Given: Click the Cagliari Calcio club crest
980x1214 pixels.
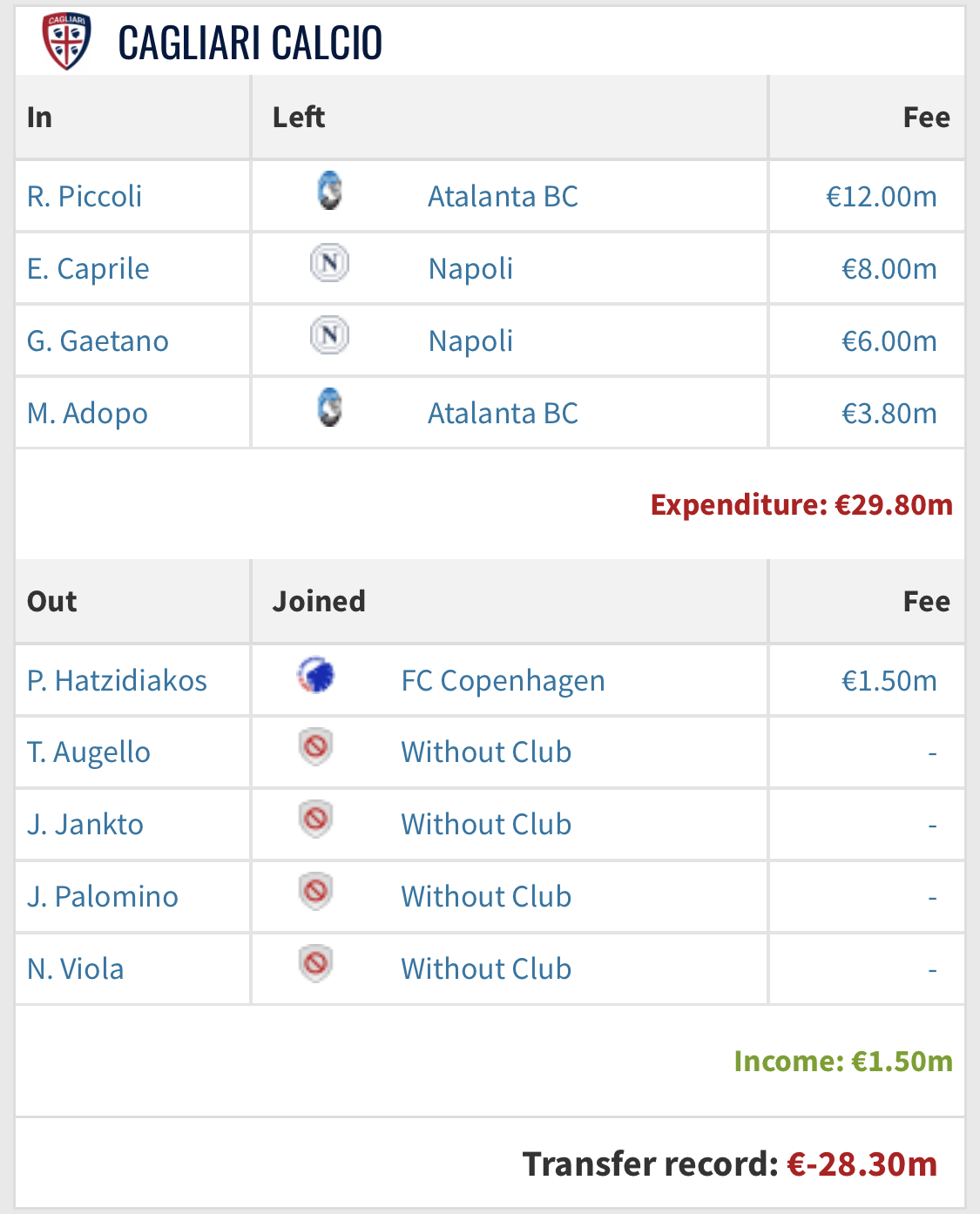Looking at the screenshot, I should point(66,41).
